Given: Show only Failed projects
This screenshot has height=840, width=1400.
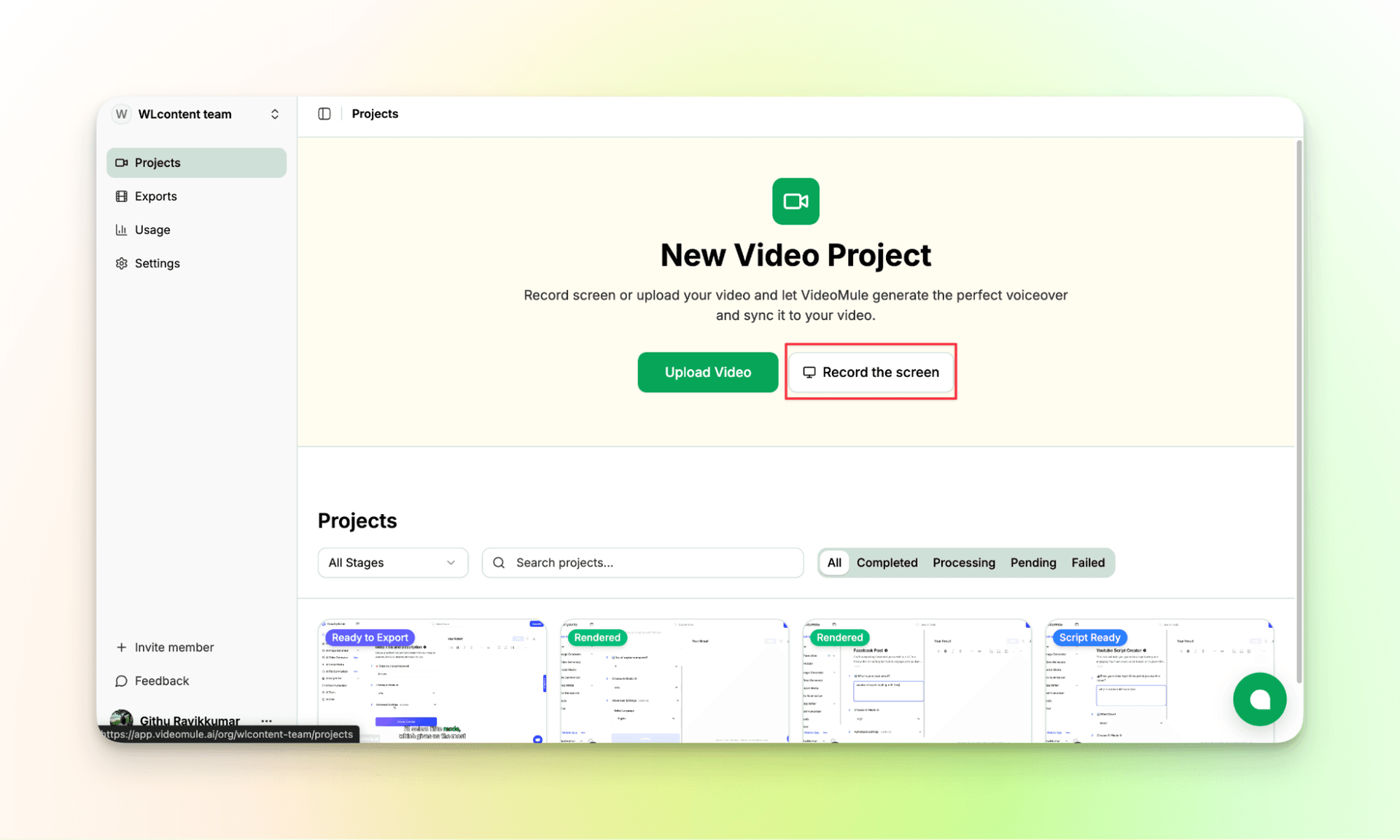Looking at the screenshot, I should (1087, 562).
